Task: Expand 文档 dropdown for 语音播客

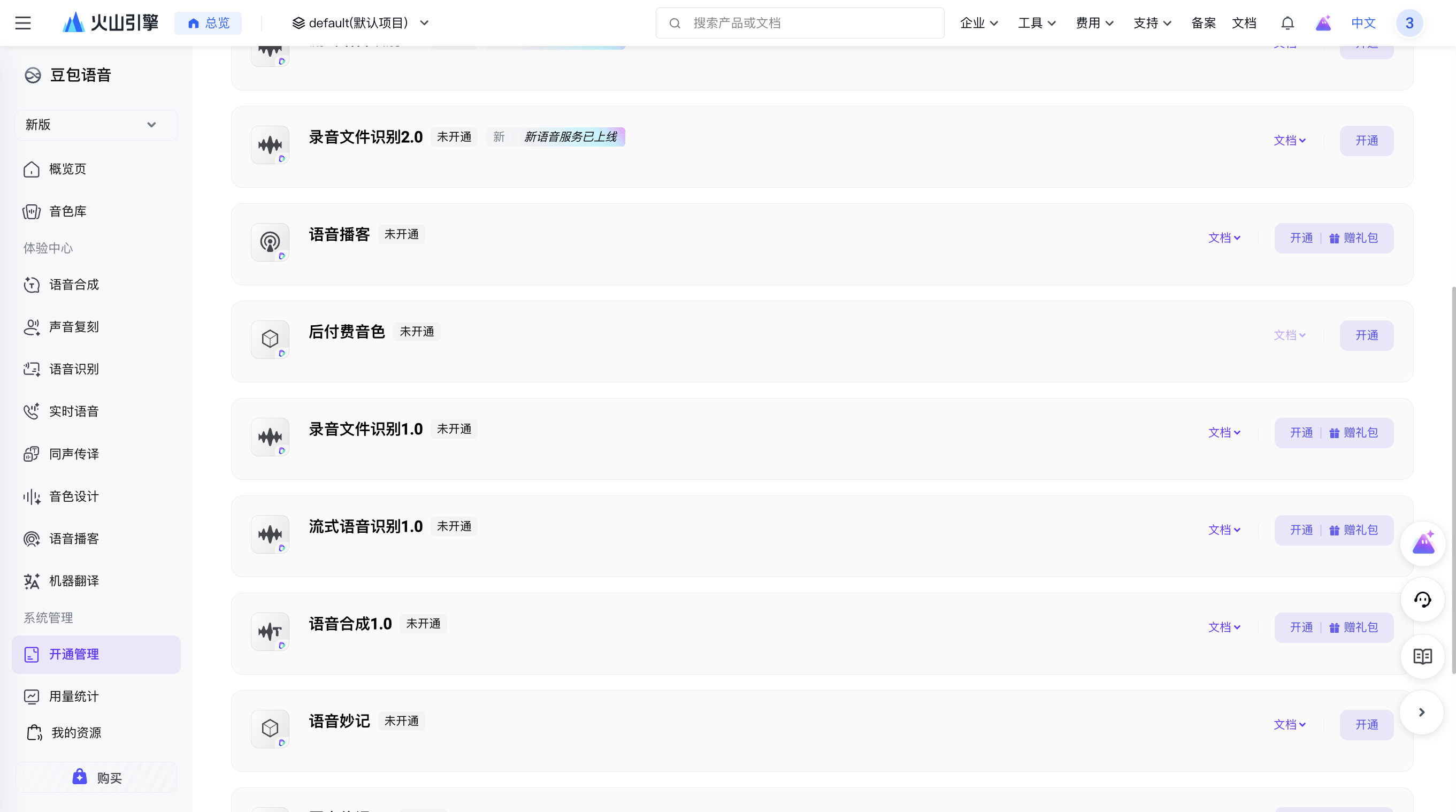Action: [x=1224, y=239]
